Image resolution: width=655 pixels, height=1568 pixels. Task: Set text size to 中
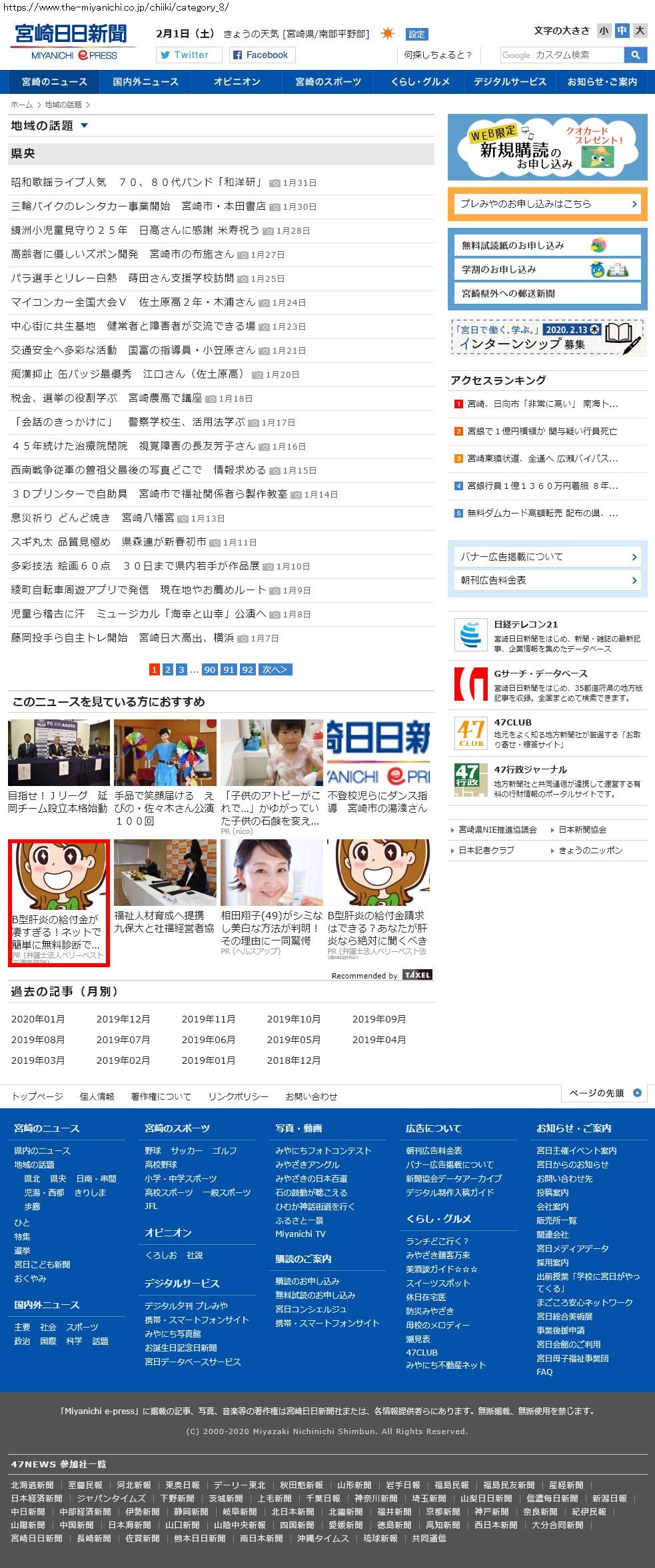click(x=622, y=31)
